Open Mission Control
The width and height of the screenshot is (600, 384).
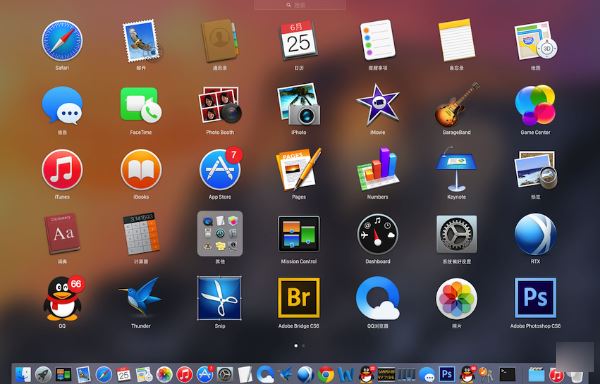click(x=299, y=234)
